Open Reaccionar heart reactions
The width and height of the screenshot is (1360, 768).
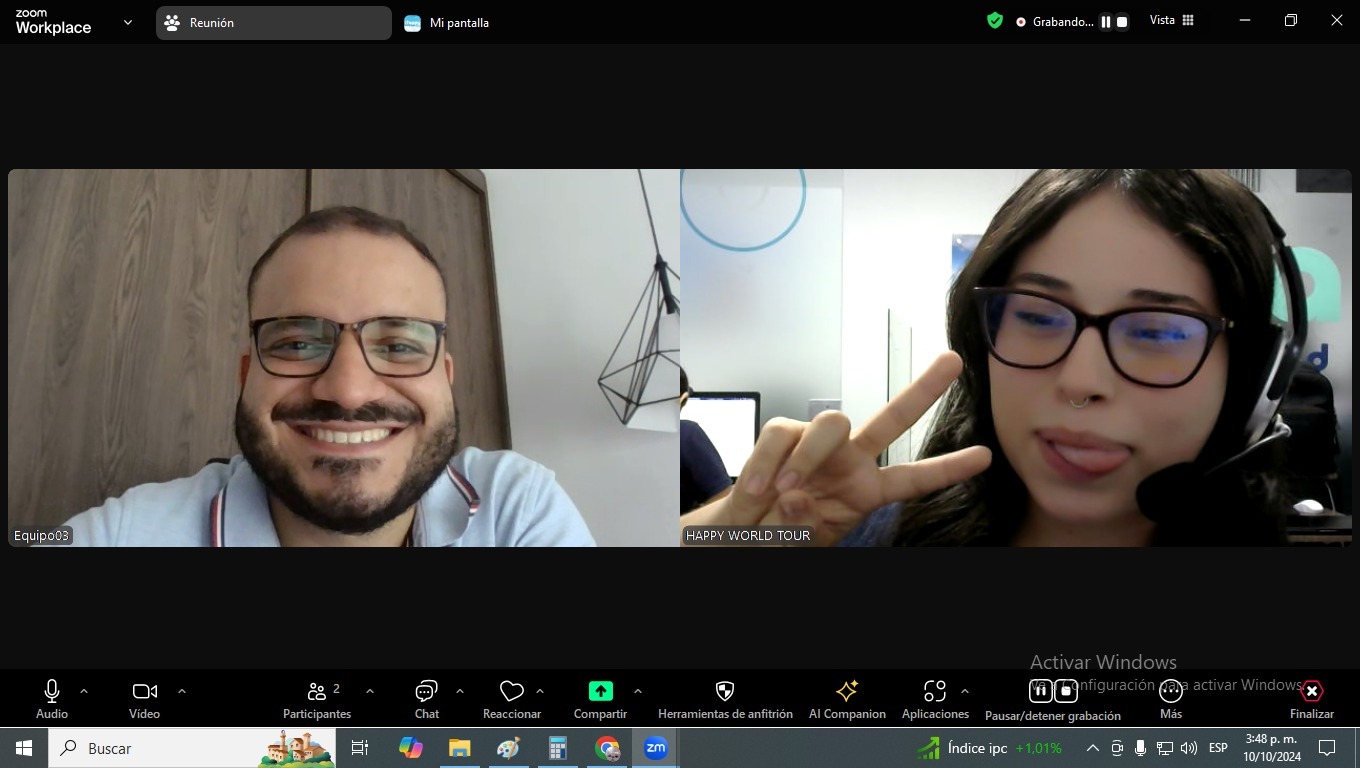(x=512, y=698)
